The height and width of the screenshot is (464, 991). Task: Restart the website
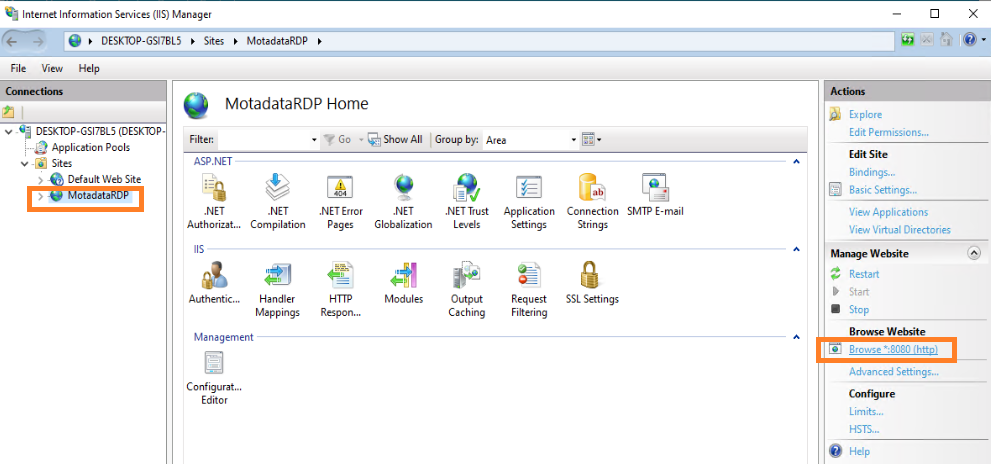coord(864,274)
